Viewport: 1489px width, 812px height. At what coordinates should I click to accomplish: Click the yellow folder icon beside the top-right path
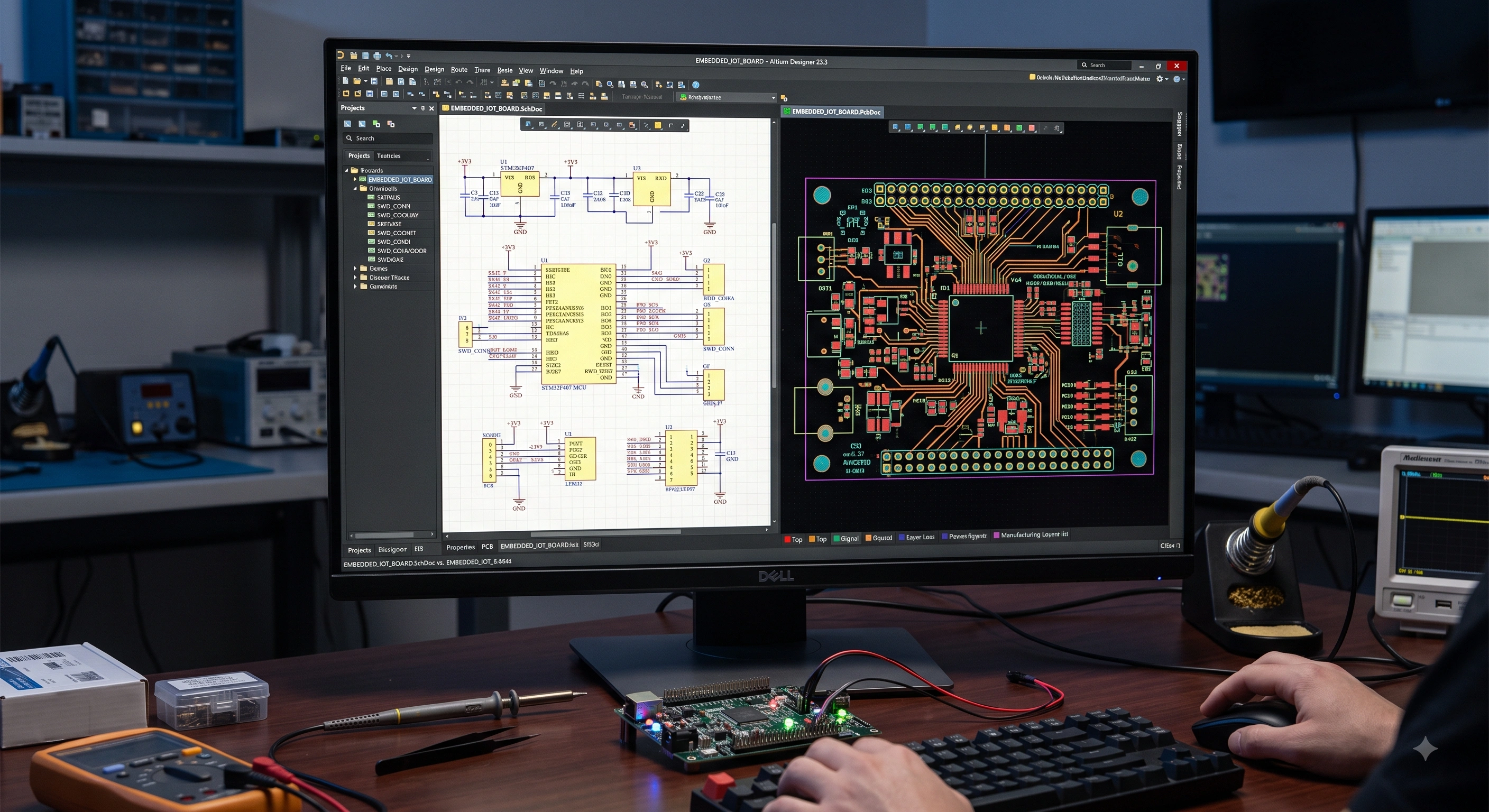(x=1032, y=77)
